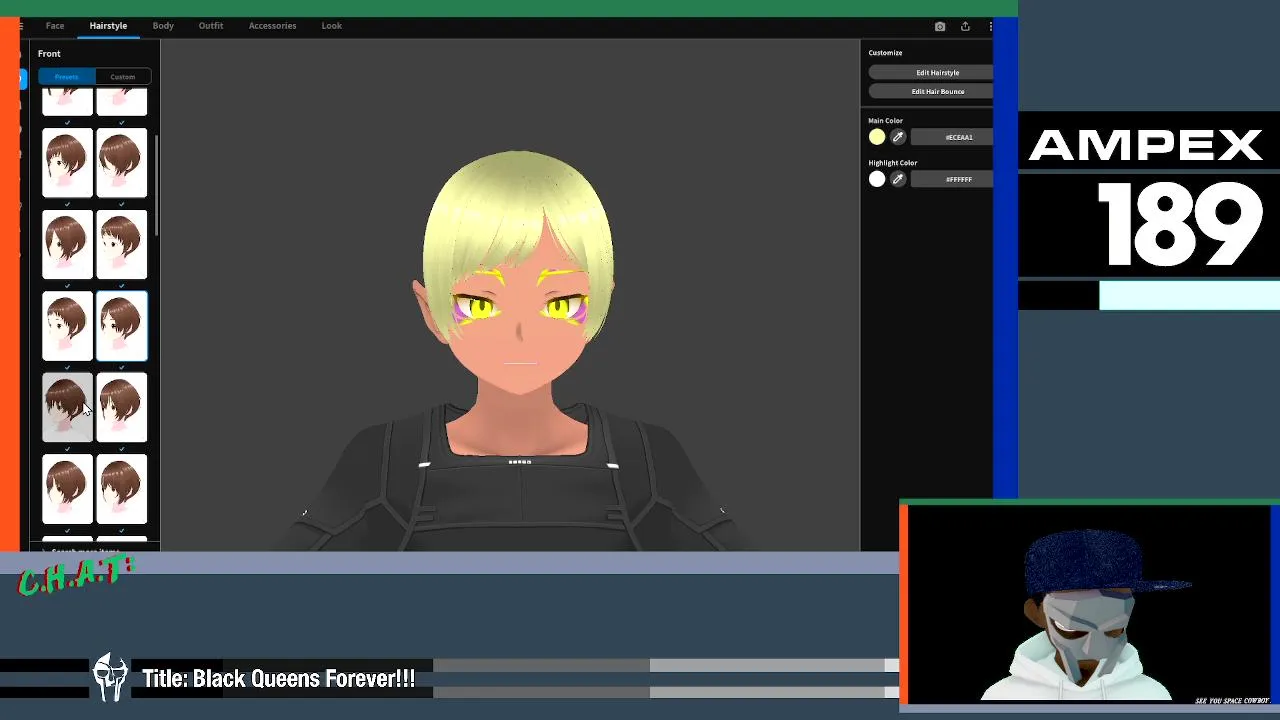Select the Presets hairstyle toggle
This screenshot has width=1280, height=720.
(66, 77)
